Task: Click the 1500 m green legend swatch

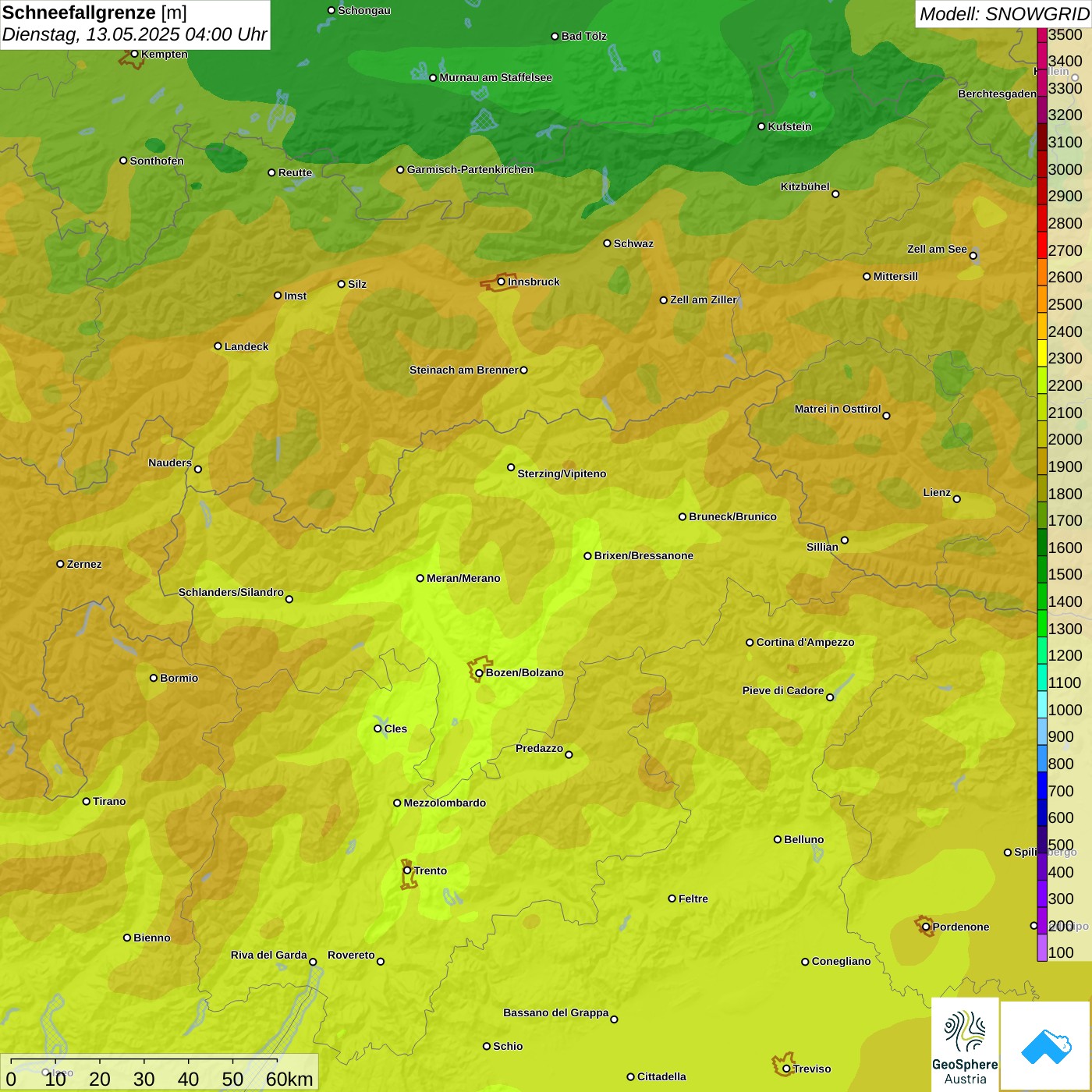Action: click(1042, 569)
